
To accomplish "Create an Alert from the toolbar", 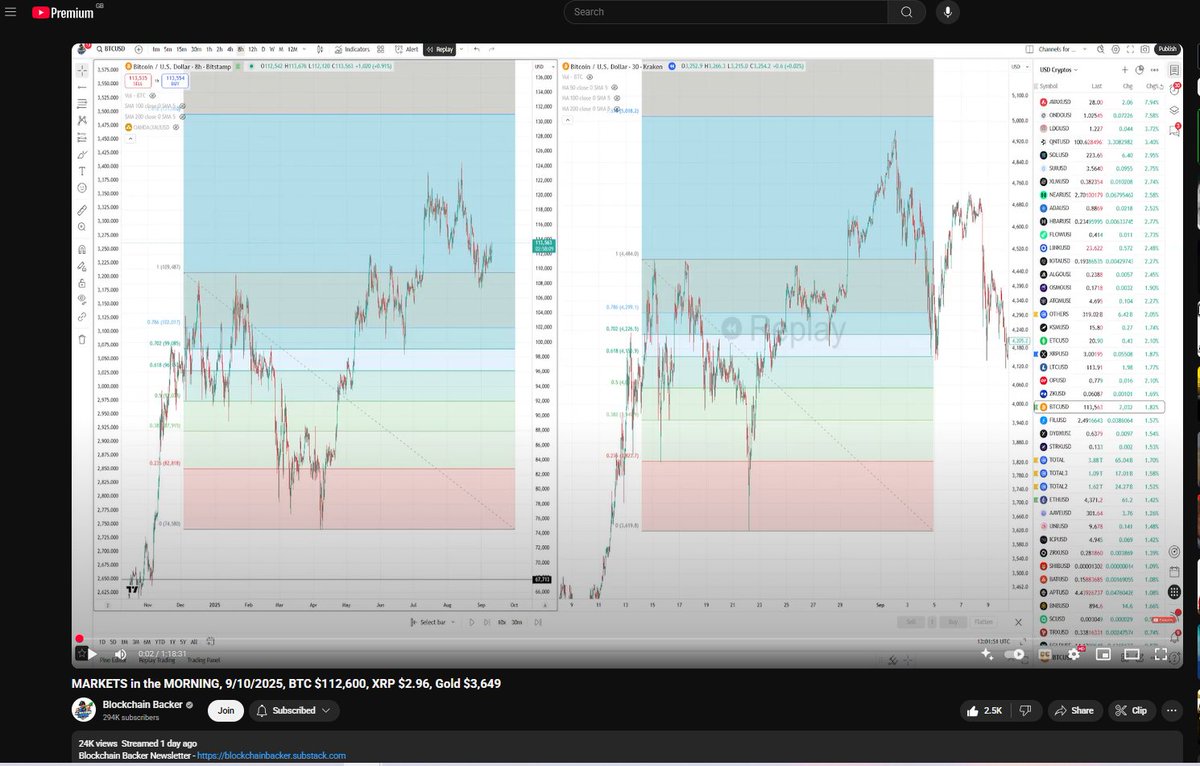I will 407,49.
